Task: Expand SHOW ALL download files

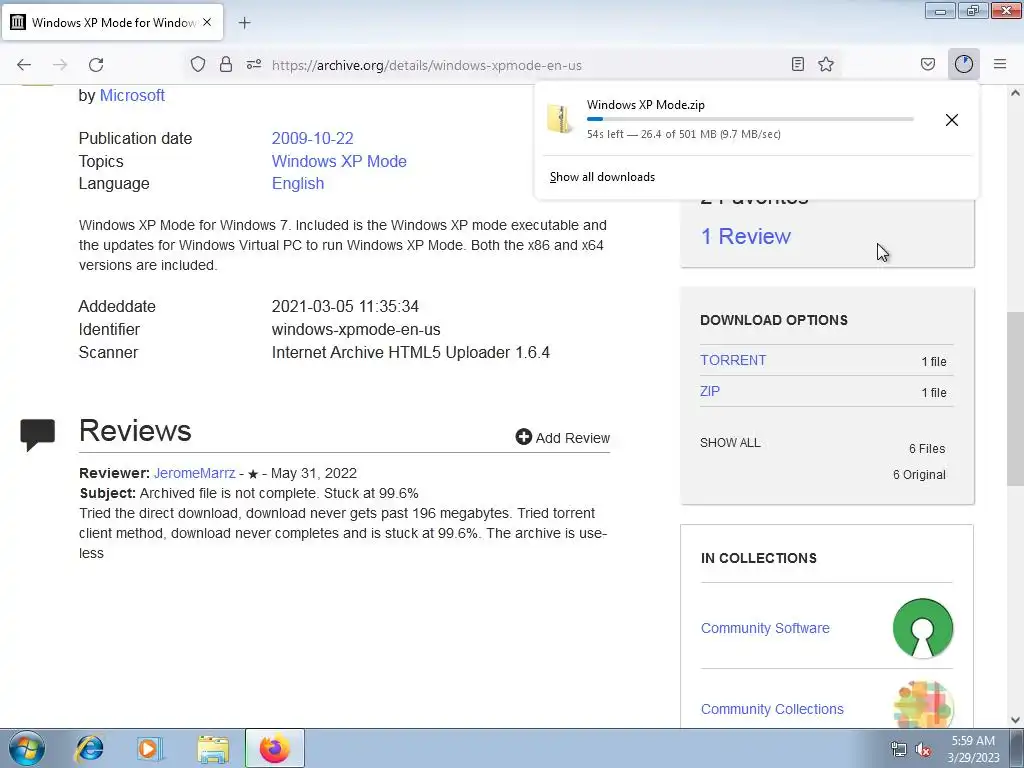Action: pyautogui.click(x=730, y=443)
